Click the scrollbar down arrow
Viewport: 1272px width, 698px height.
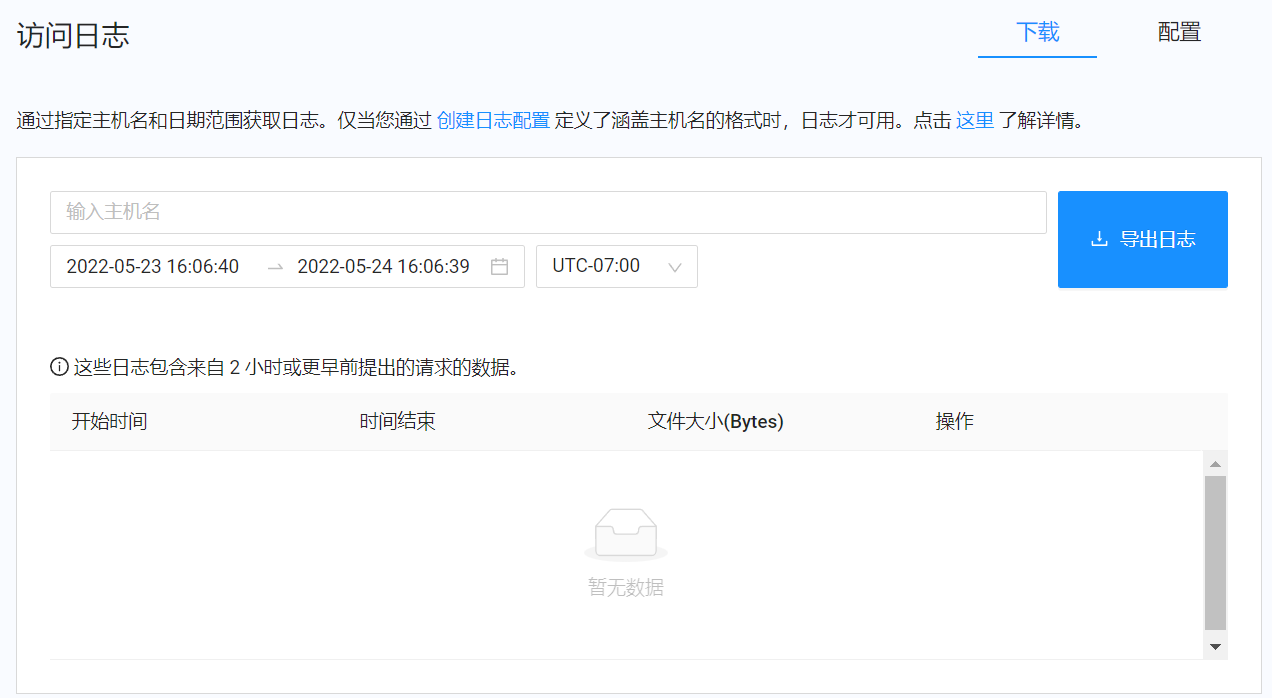[x=1215, y=645]
